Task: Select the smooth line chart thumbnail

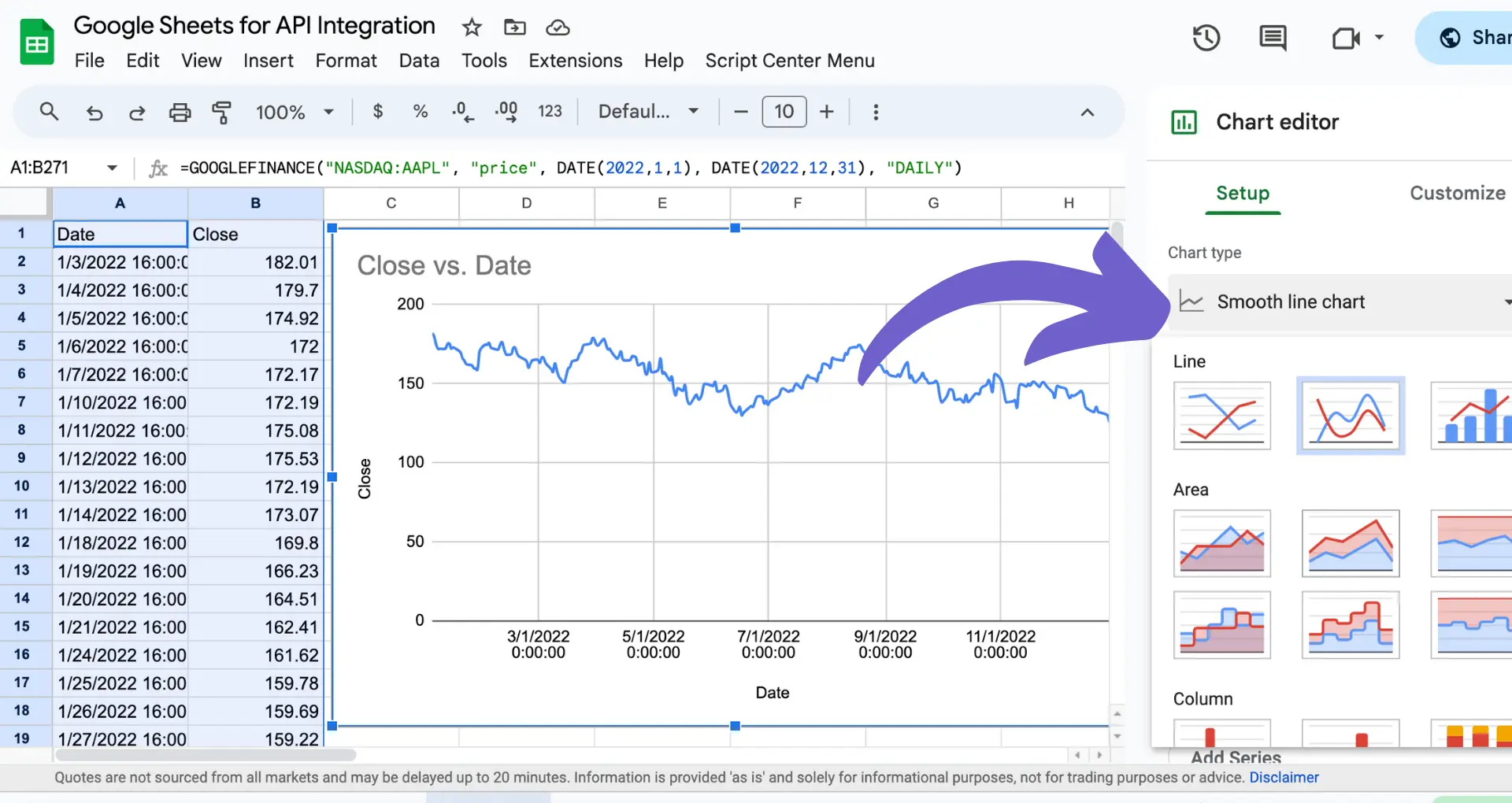Action: [x=1351, y=416]
